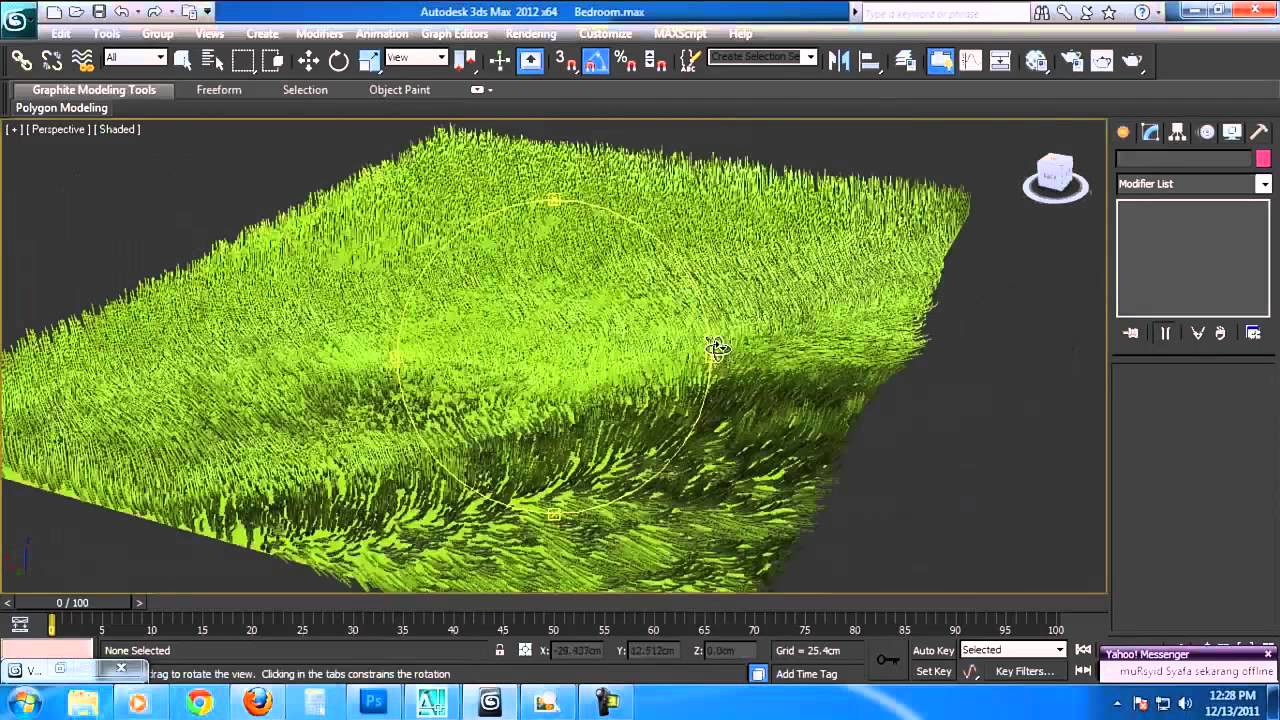The image size is (1280, 720).
Task: Click the Render Production teapot icon
Action: [1132, 61]
